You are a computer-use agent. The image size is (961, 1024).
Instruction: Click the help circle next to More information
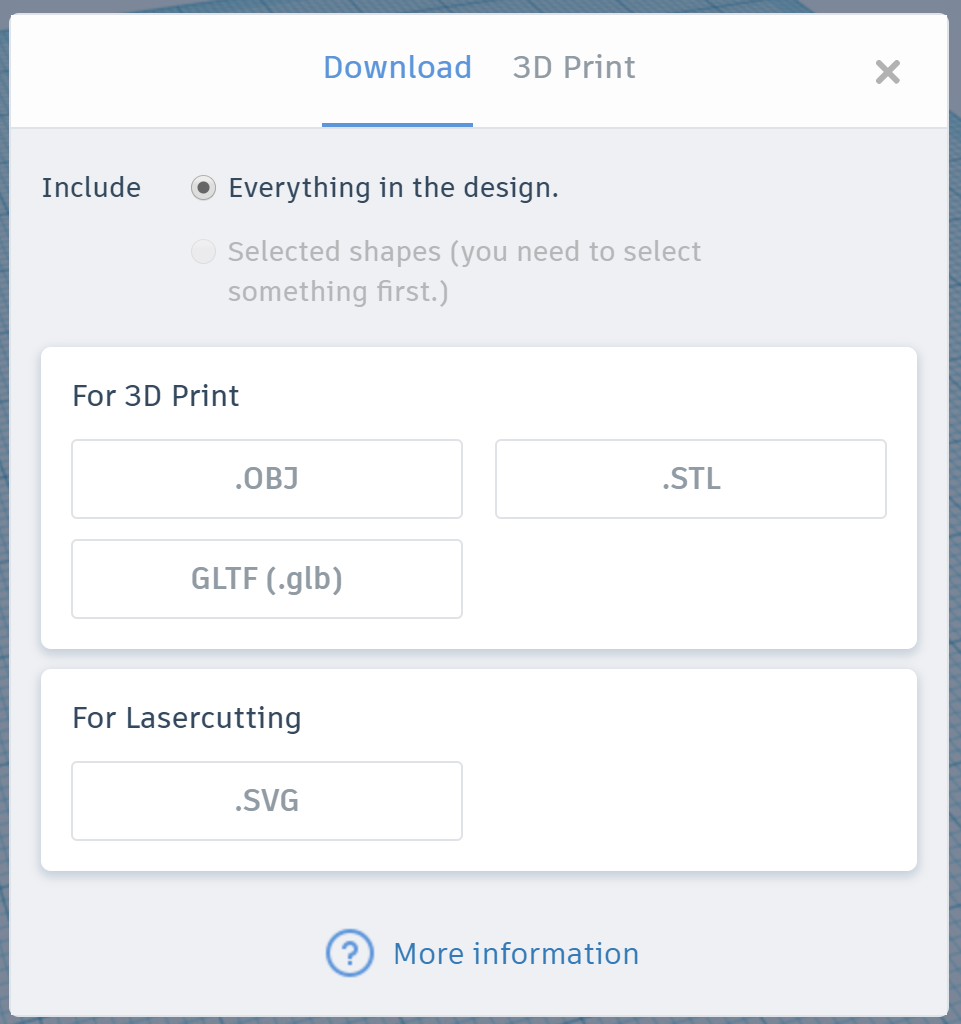[347, 954]
